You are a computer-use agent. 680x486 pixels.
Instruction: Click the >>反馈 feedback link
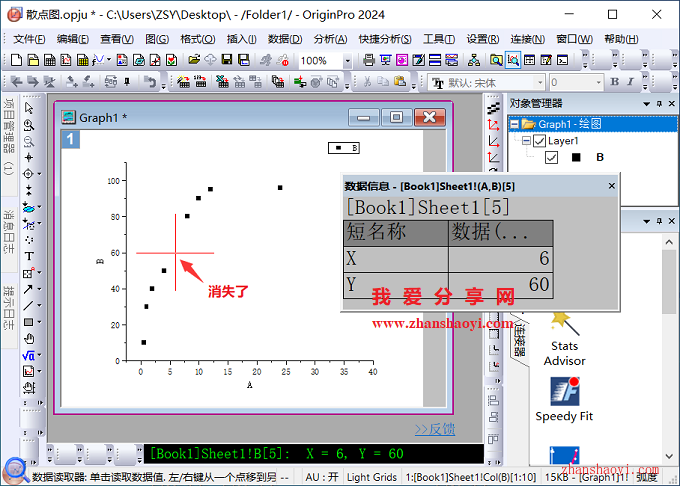[435, 429]
